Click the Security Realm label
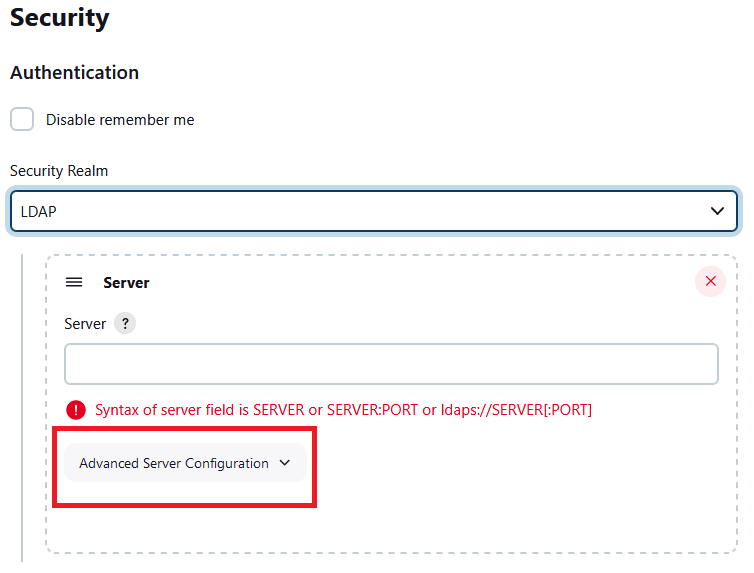 [59, 170]
